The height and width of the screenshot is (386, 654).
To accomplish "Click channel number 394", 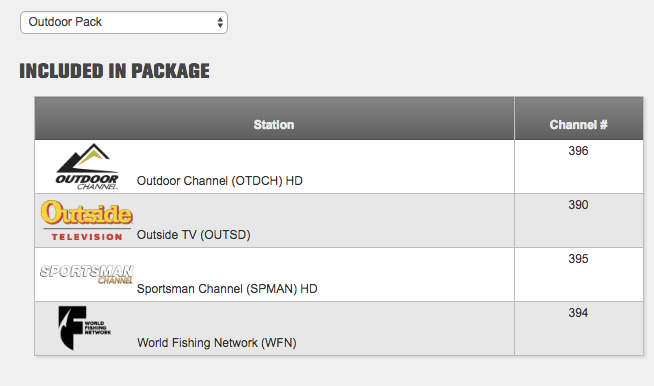I will click(578, 313).
